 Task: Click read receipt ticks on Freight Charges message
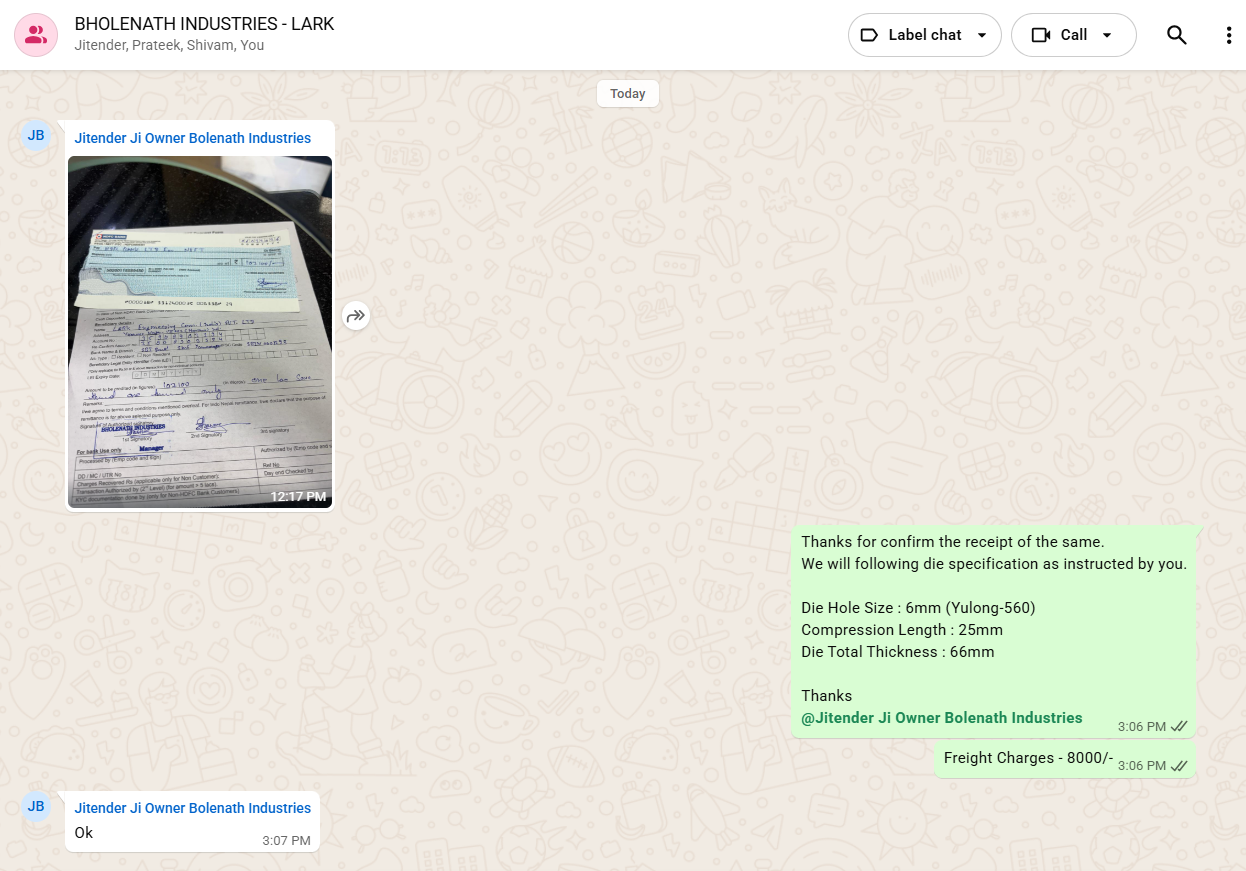click(1179, 765)
